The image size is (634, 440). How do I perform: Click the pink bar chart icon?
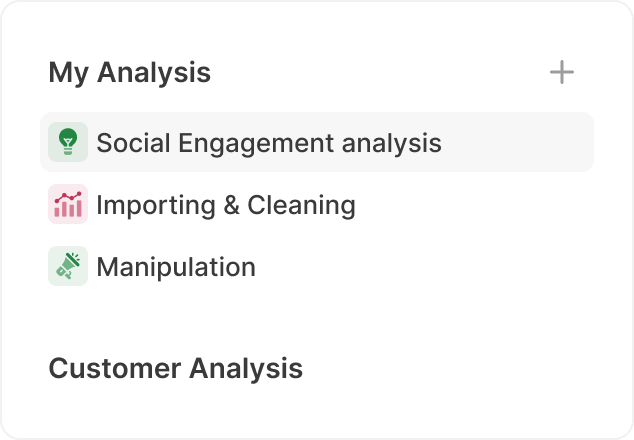point(68,205)
